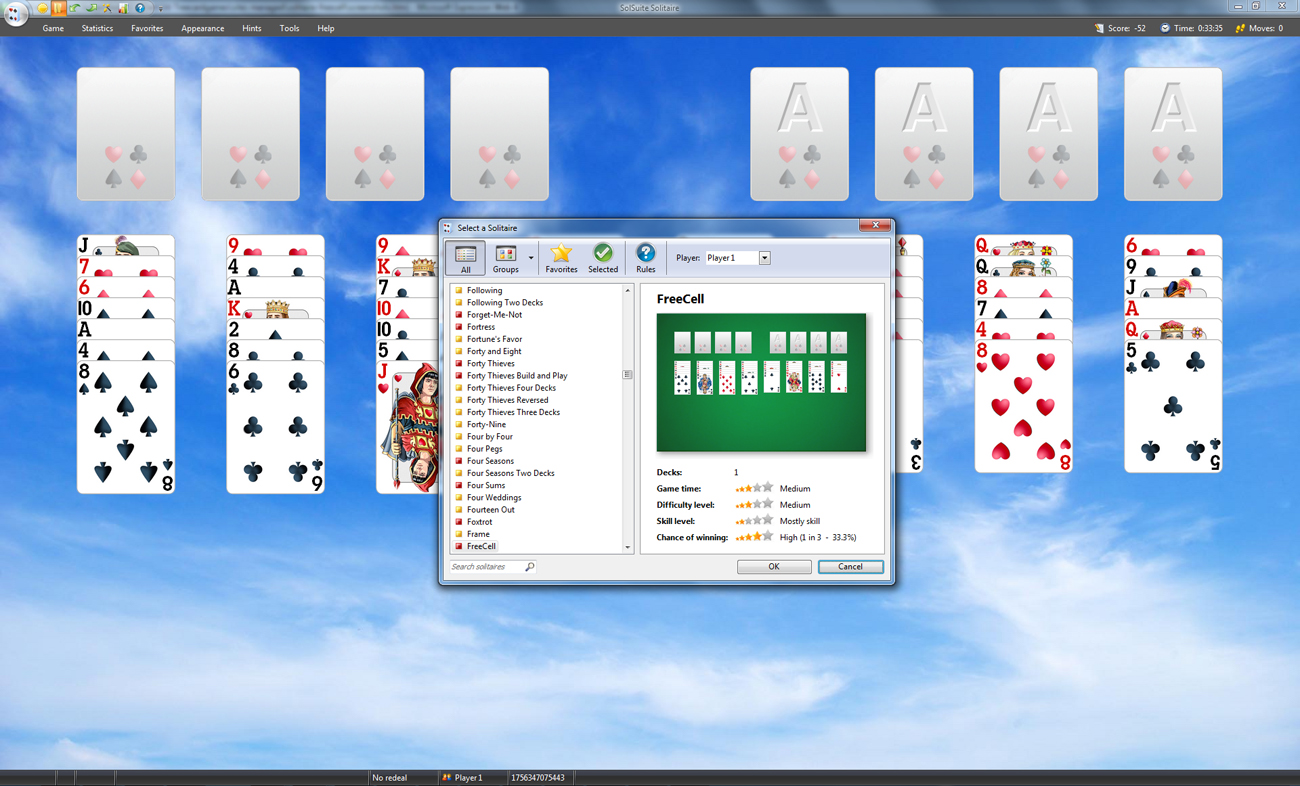The image size is (1300, 786).
Task: Open Favorites star in dialog toolbar
Action: click(561, 258)
